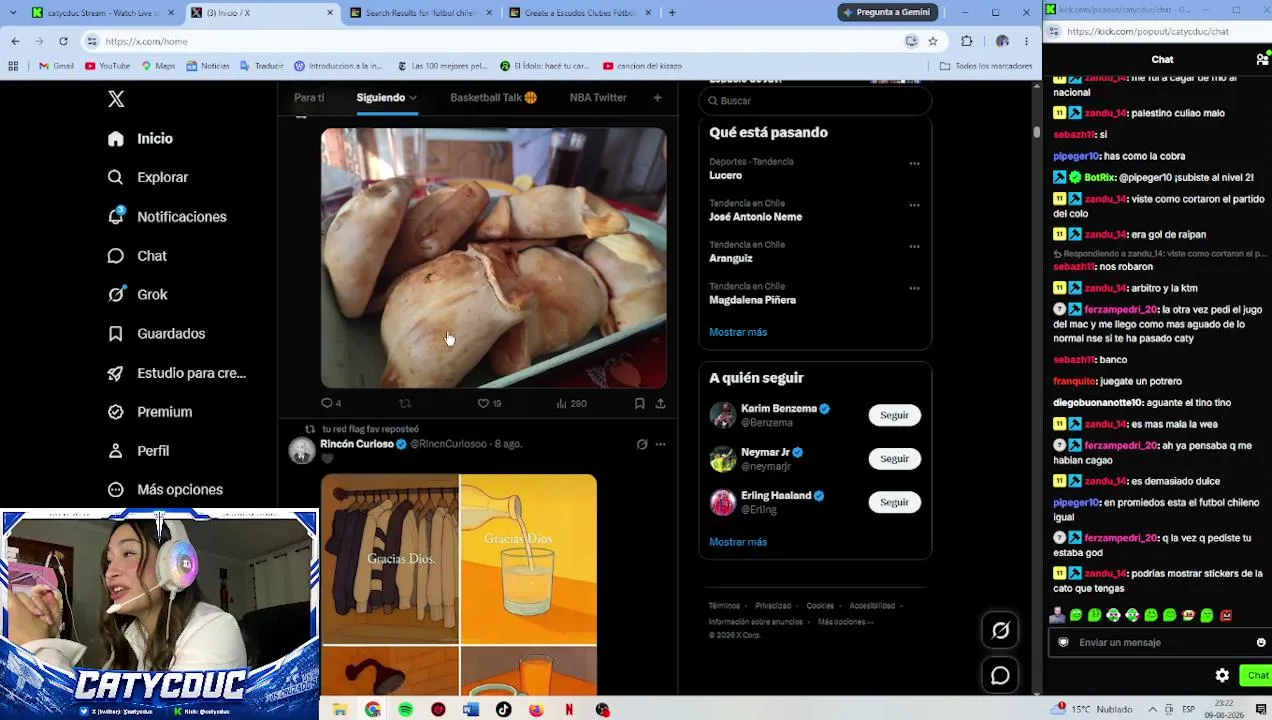Open the empanadas photo in the post
The width and height of the screenshot is (1272, 720).
[493, 258]
